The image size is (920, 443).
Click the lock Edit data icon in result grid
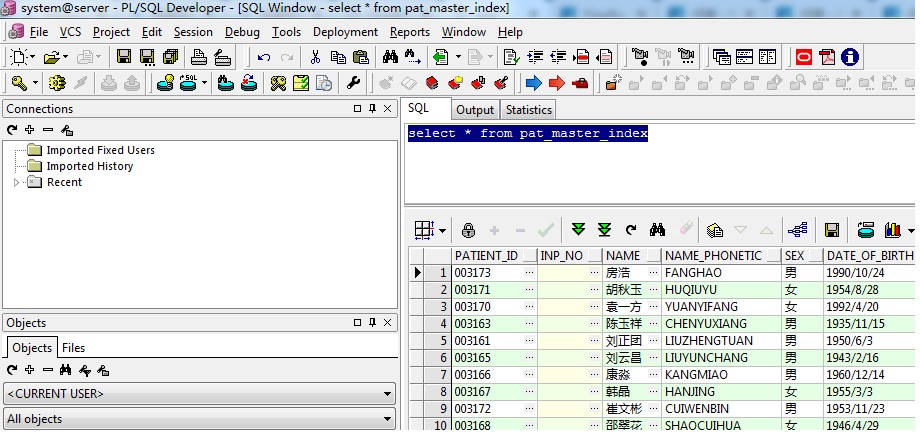point(468,230)
